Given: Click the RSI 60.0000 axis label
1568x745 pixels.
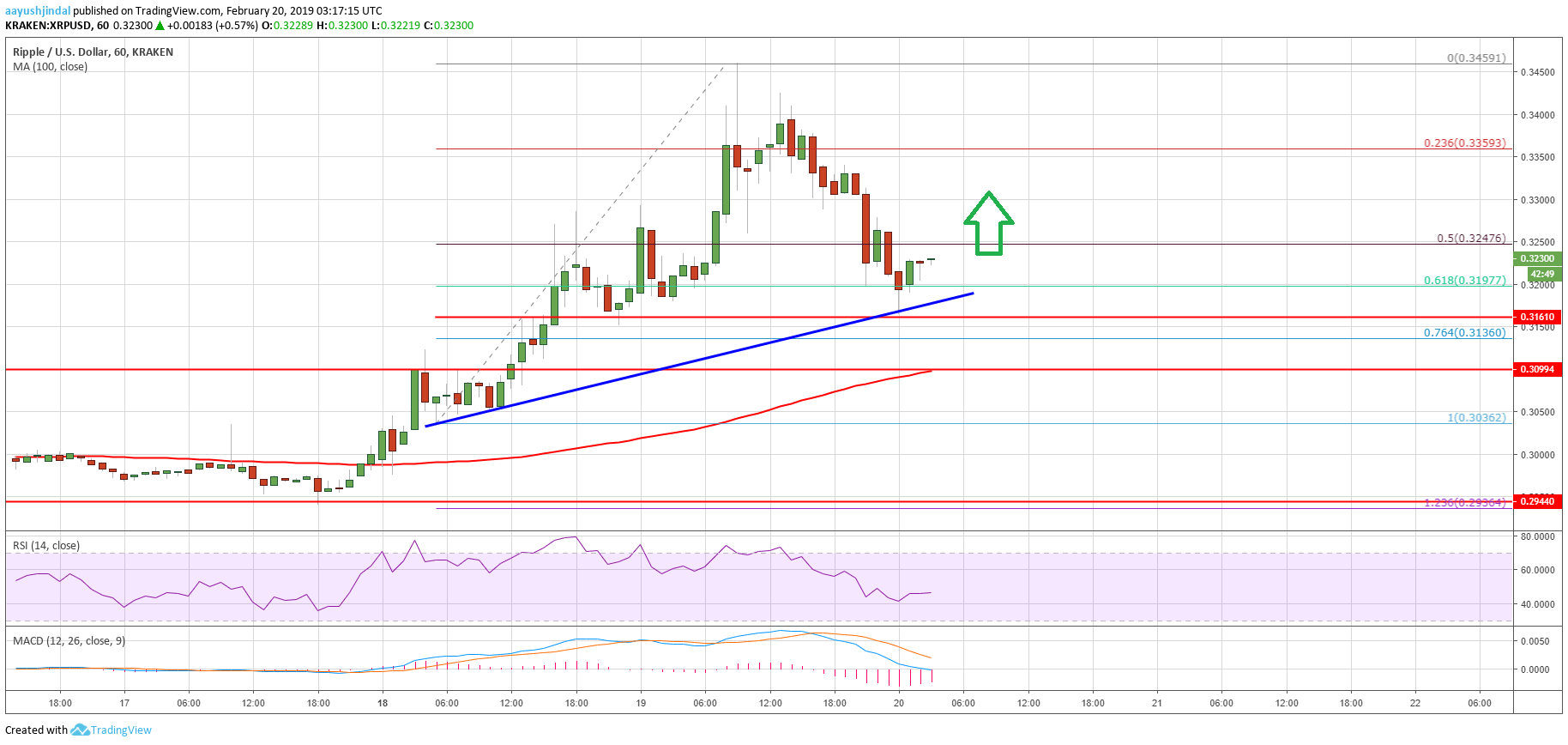Looking at the screenshot, I should click(x=1537, y=570).
